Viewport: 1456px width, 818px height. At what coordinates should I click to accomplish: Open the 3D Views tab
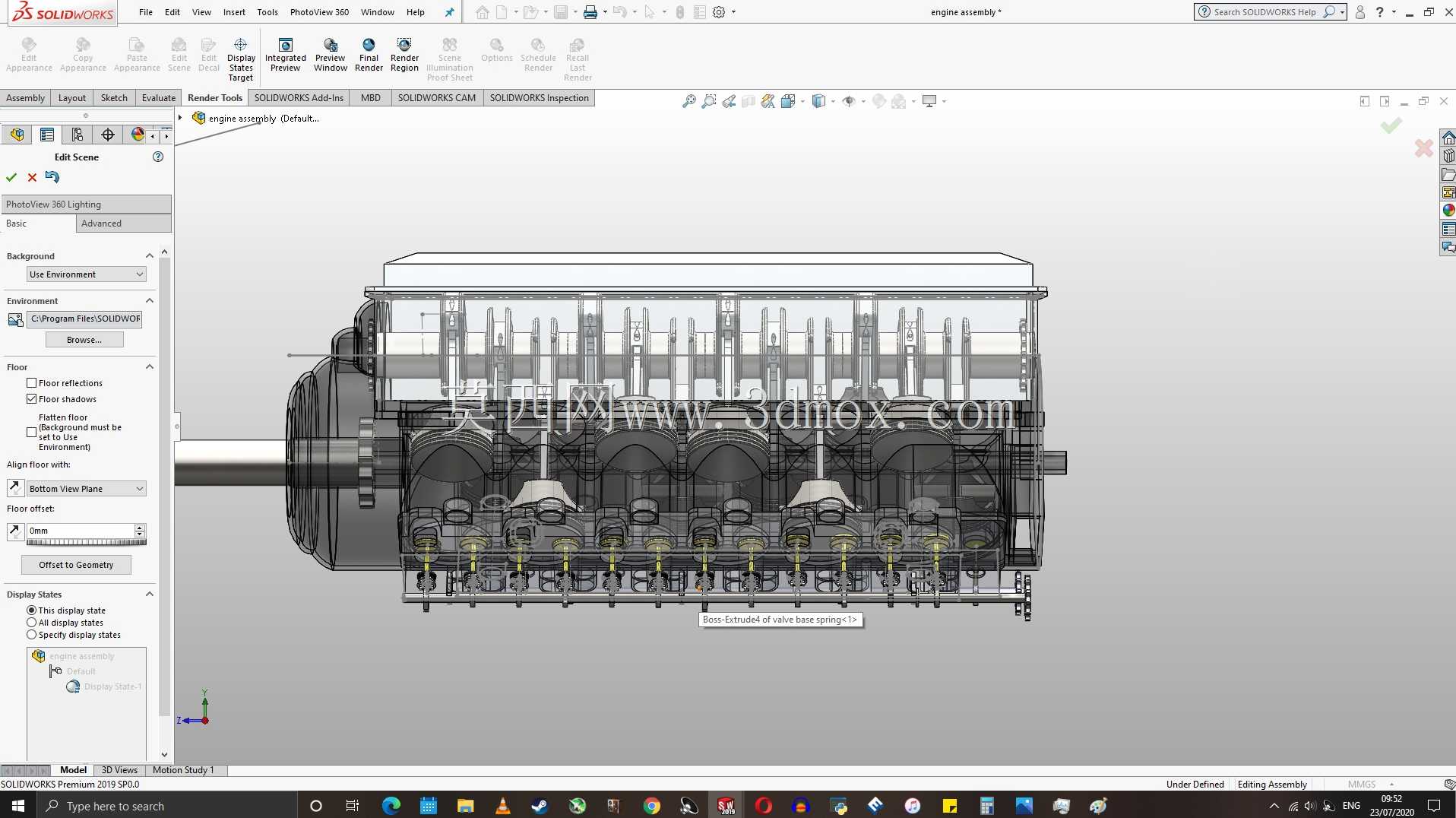119,770
